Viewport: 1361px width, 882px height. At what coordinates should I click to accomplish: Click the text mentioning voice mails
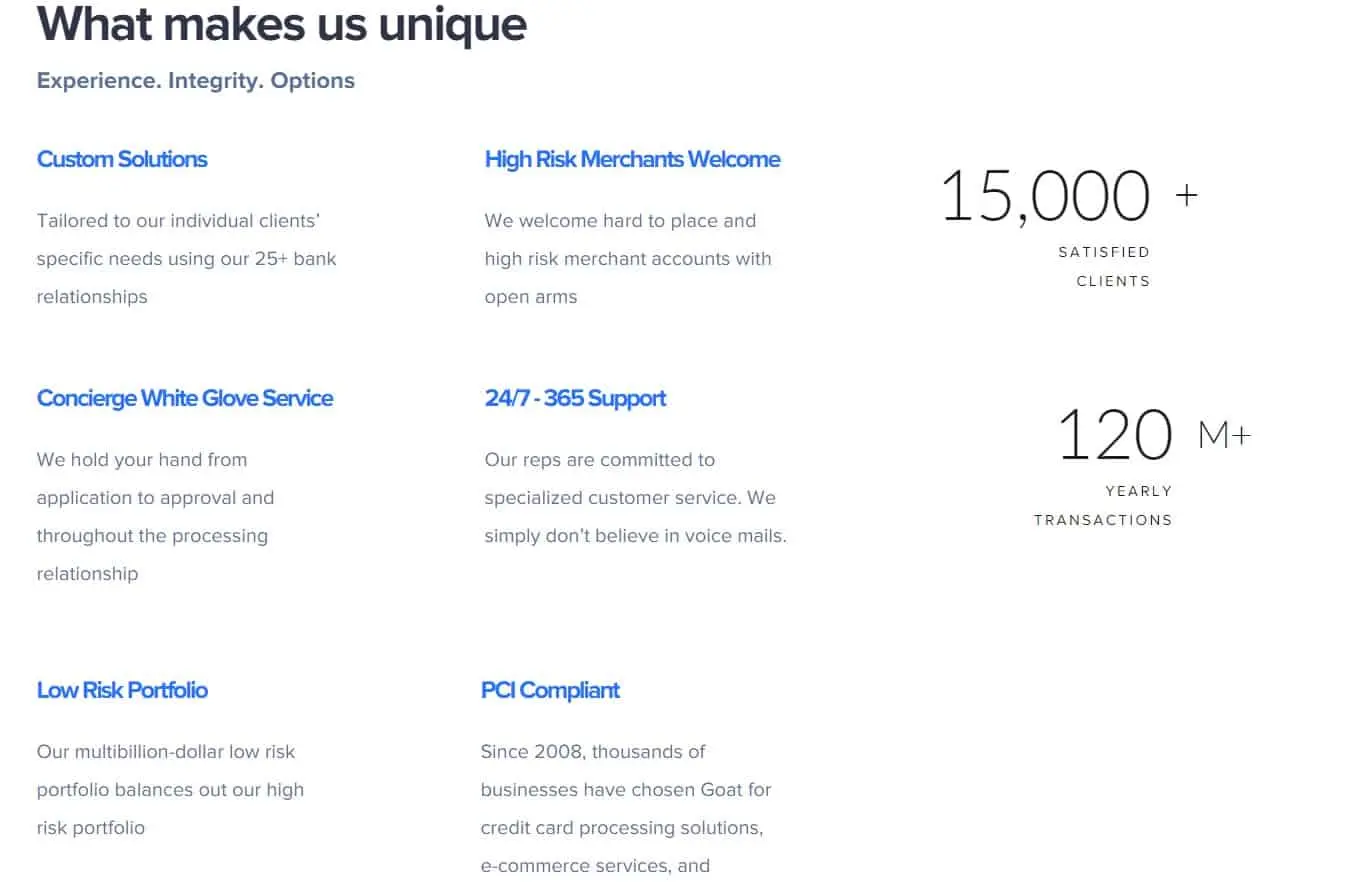tap(635, 497)
